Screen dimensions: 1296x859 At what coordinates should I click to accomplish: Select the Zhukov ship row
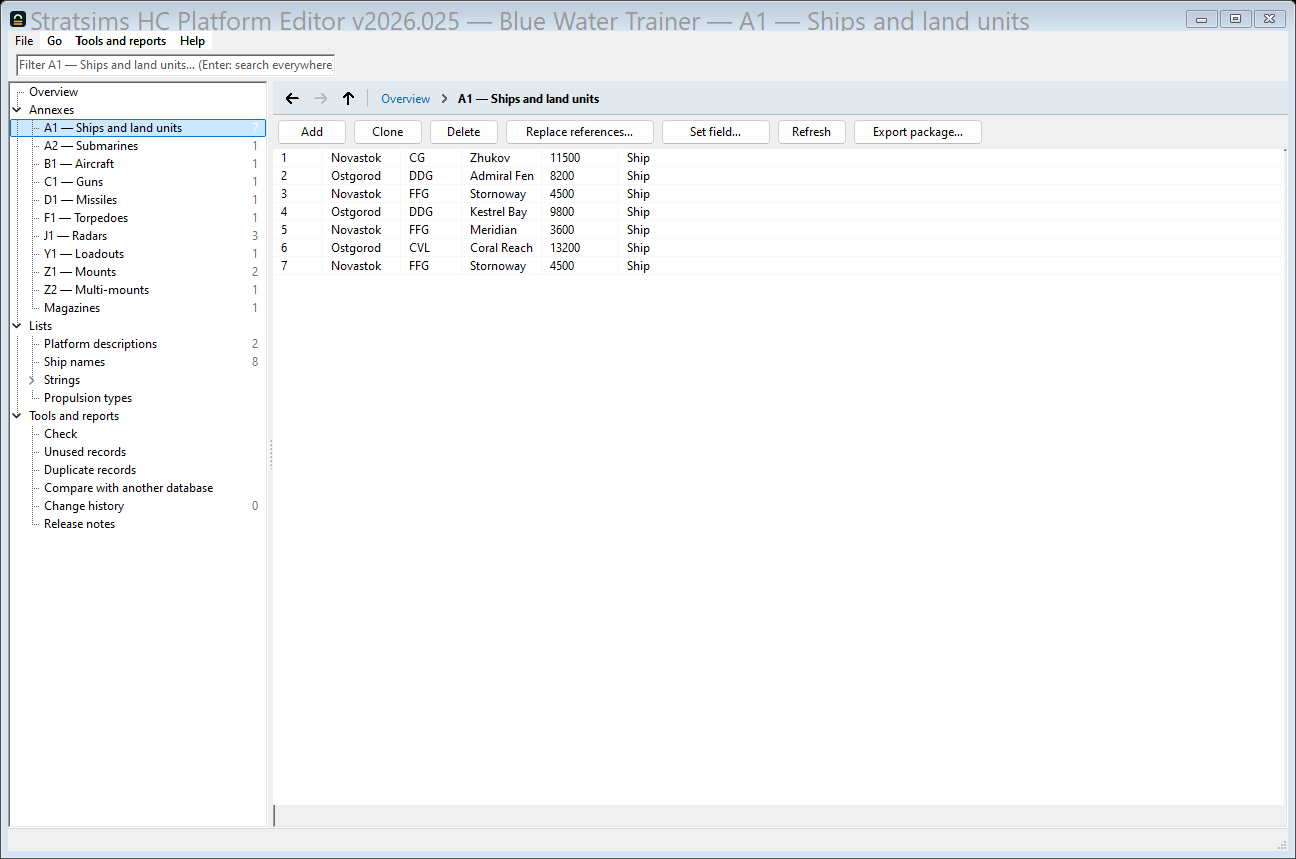pyautogui.click(x=779, y=158)
